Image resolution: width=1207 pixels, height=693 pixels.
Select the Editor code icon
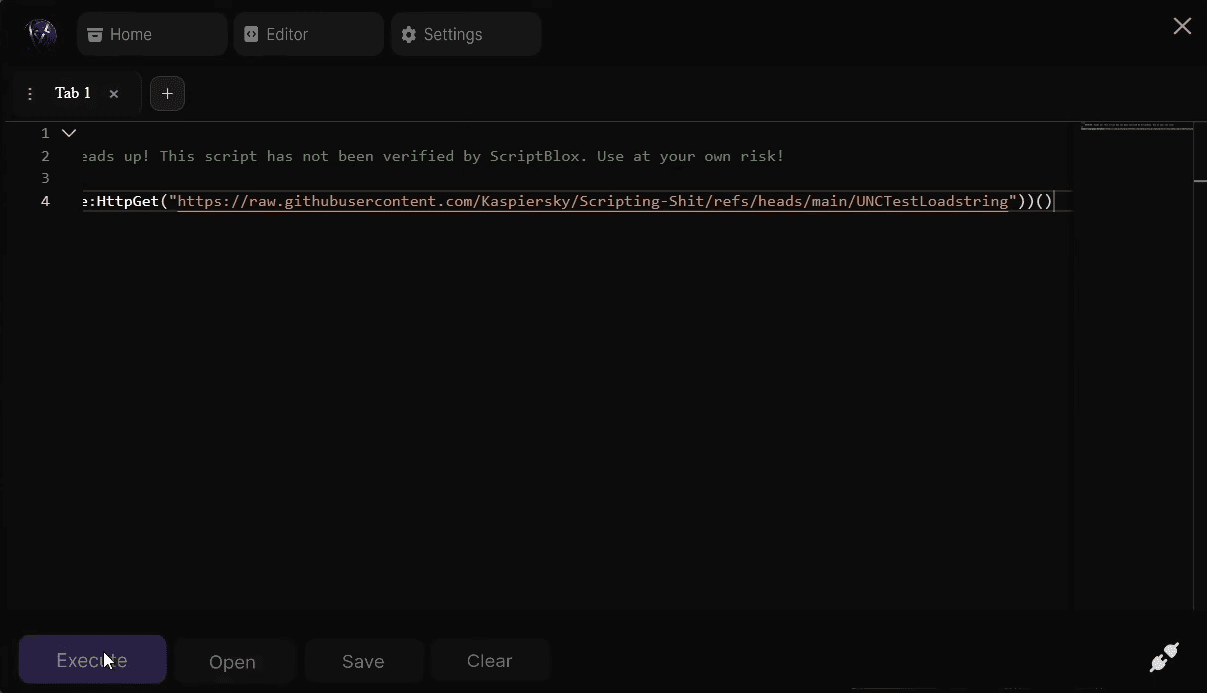[251, 34]
